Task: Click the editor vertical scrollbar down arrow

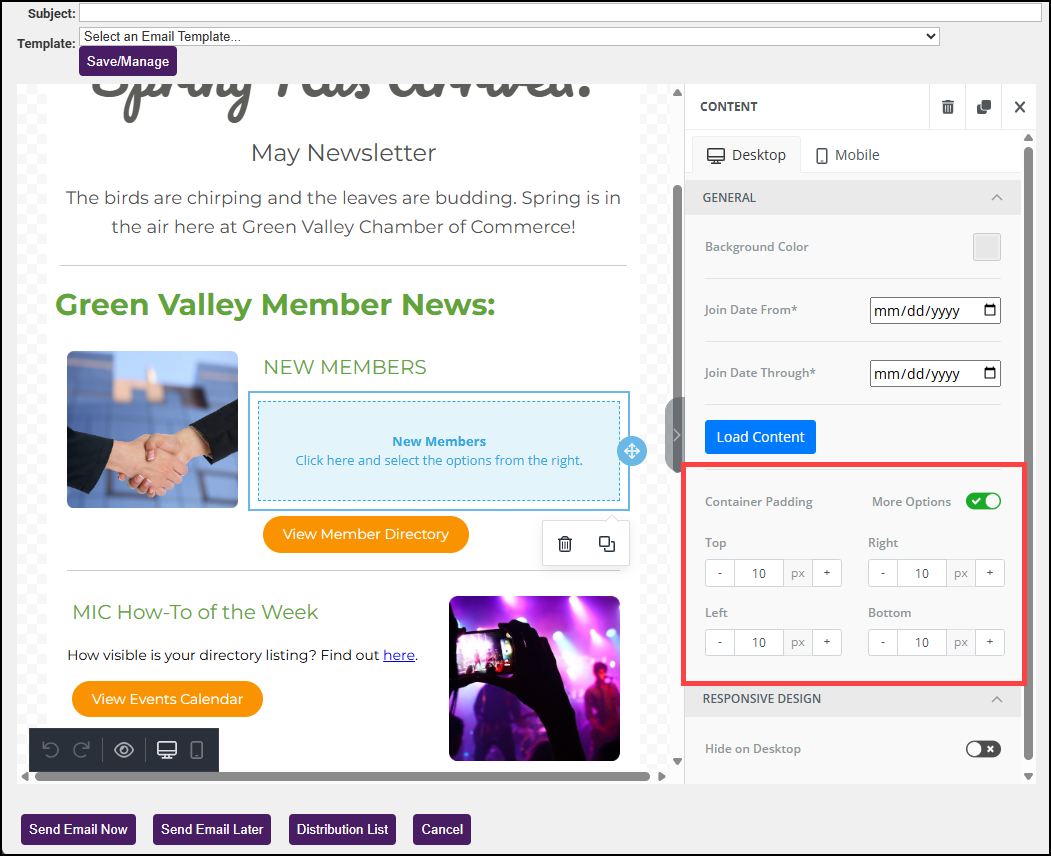Action: pos(678,761)
